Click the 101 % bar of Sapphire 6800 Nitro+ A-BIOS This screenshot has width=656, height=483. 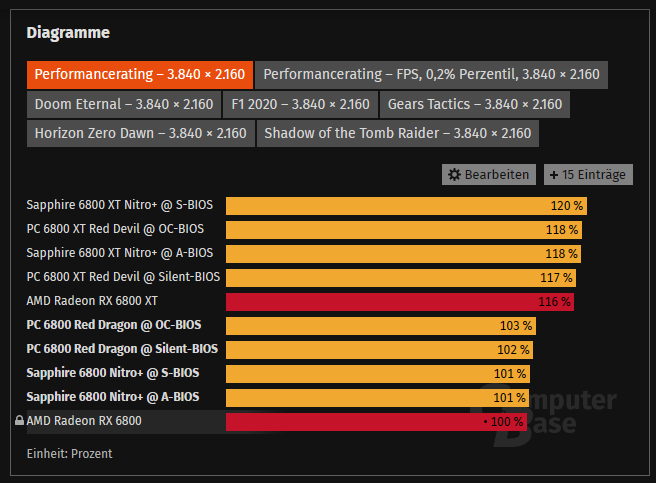(x=378, y=398)
